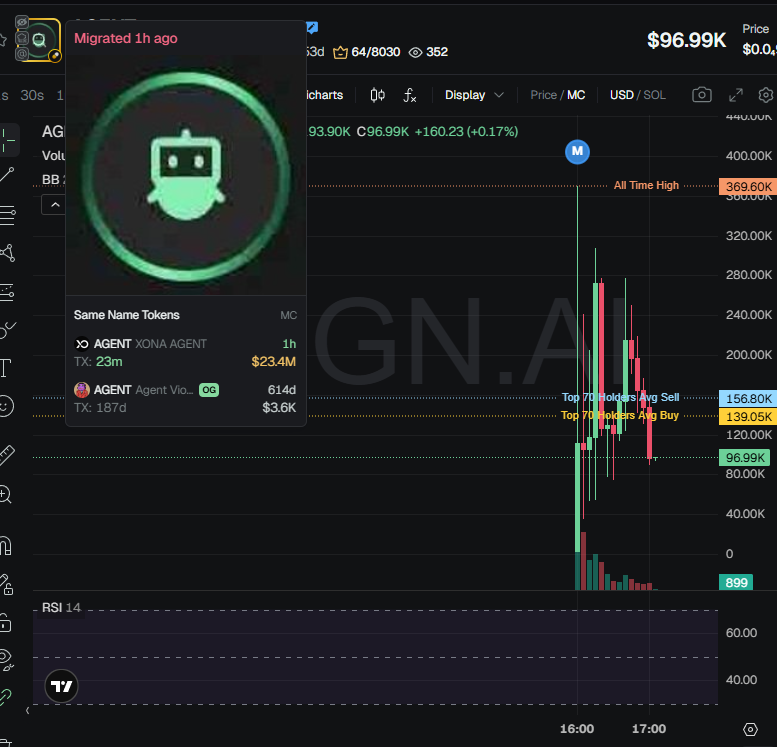Image resolution: width=777 pixels, height=747 pixels.
Task: Click the M migration marker on chart
Action: pos(577,151)
